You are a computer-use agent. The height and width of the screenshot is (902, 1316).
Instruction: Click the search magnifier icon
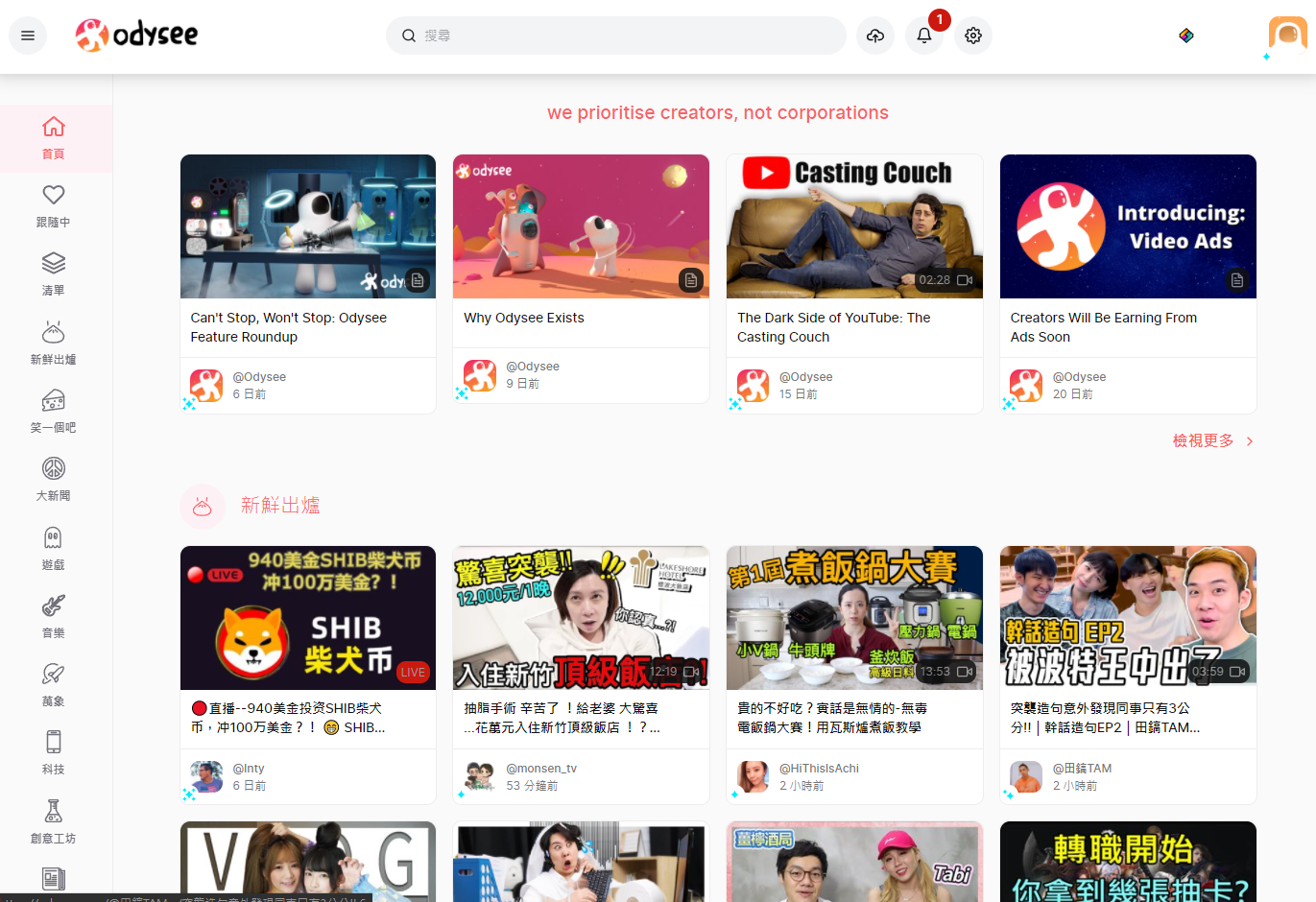pyautogui.click(x=409, y=36)
